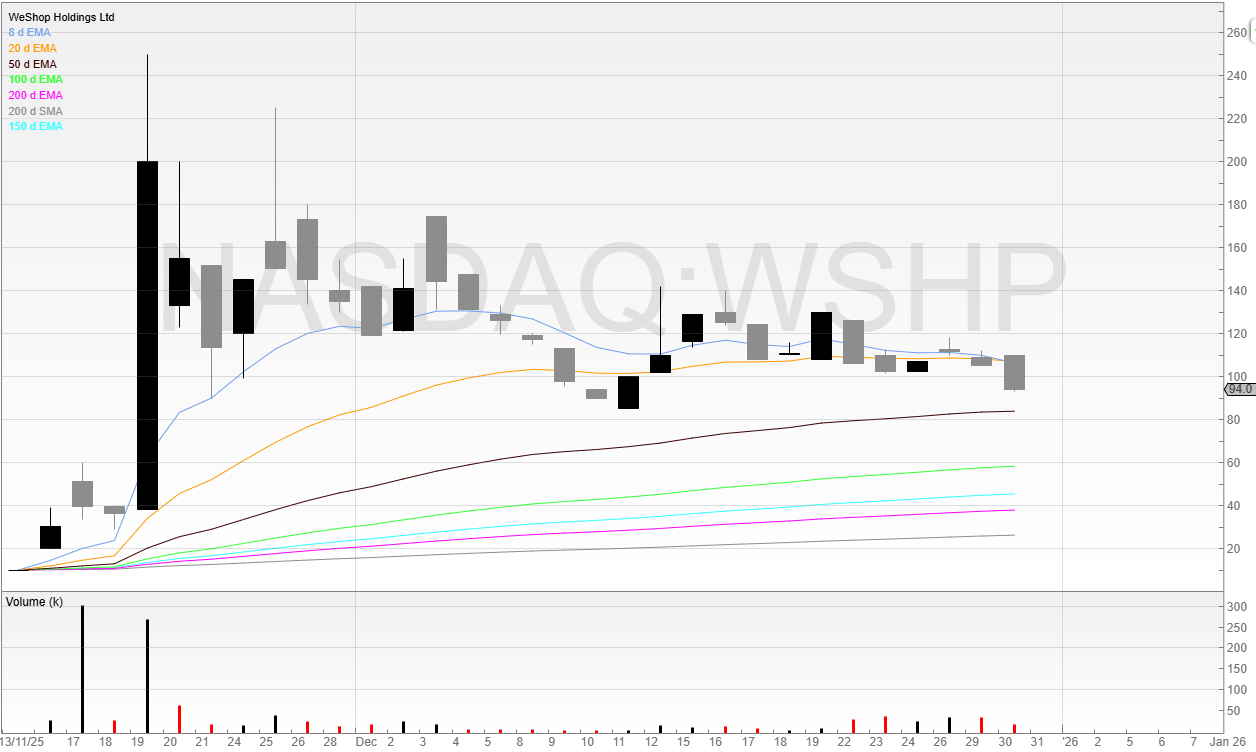
Task: Click the 94.0 current price tag
Action: pyautogui.click(x=1240, y=389)
